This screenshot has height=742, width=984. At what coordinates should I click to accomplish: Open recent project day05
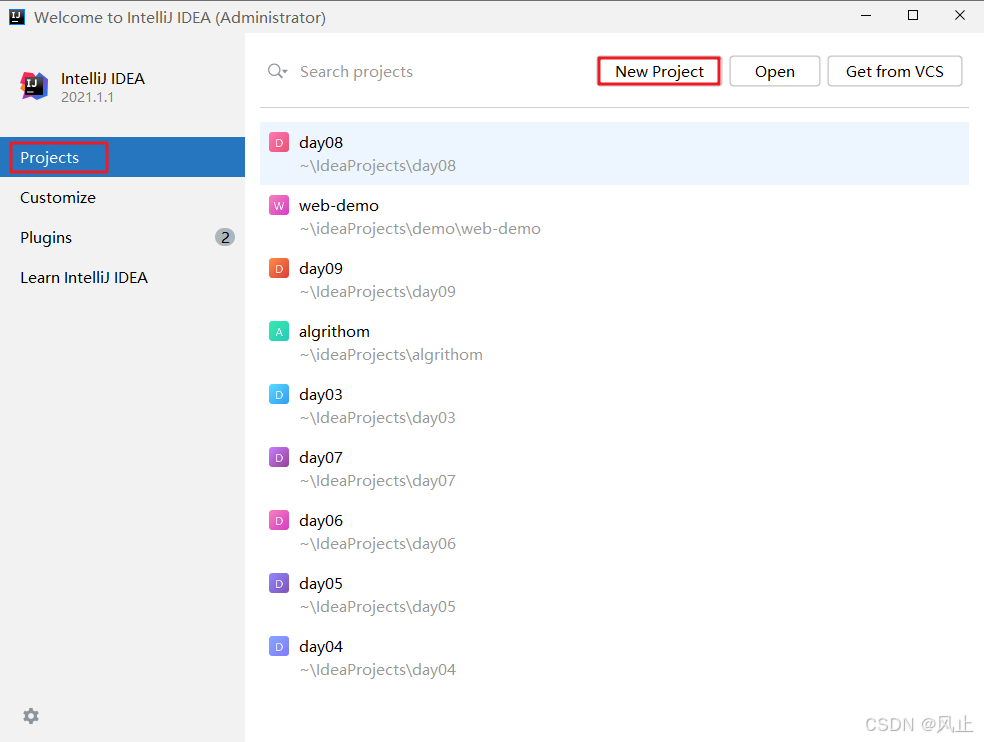(x=376, y=594)
